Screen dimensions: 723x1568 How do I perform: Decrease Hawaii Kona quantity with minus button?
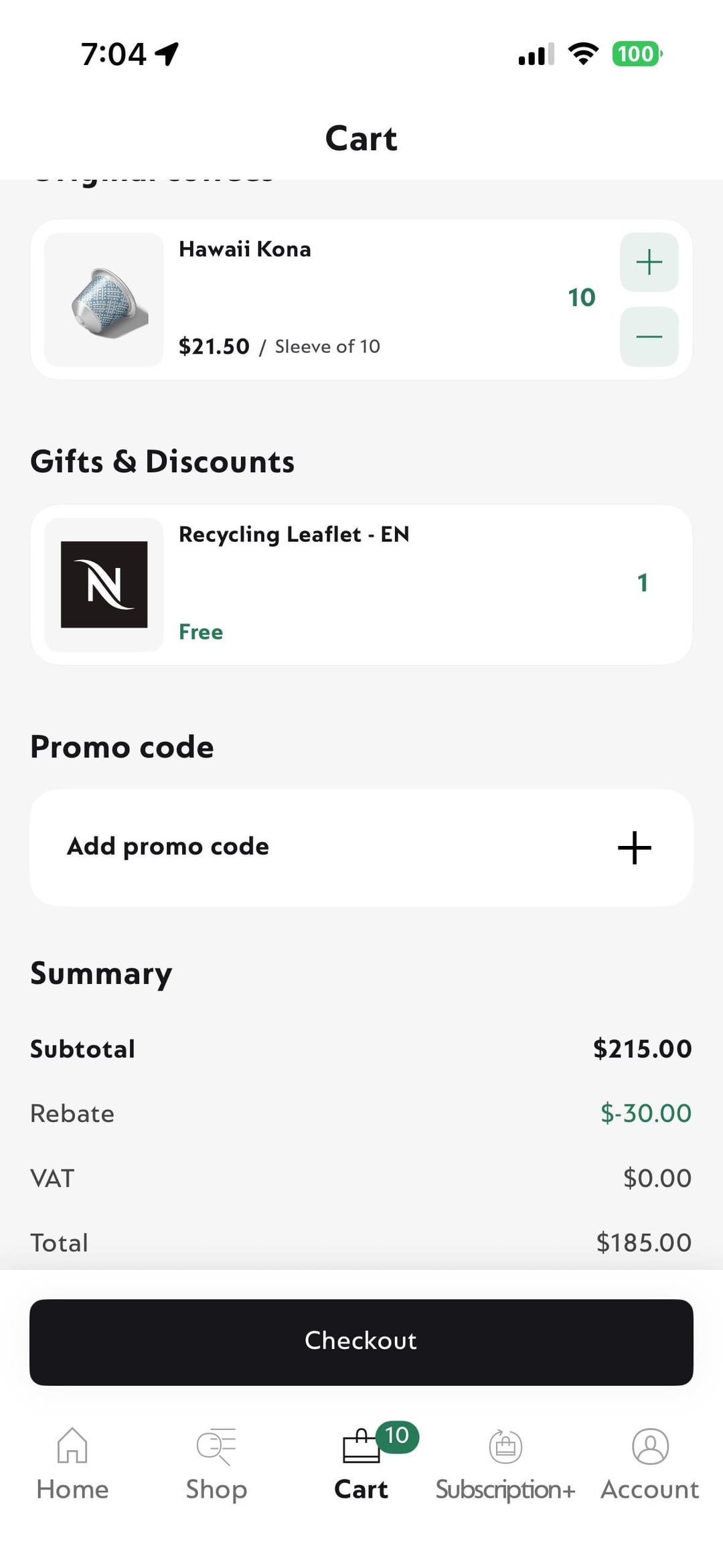(649, 336)
